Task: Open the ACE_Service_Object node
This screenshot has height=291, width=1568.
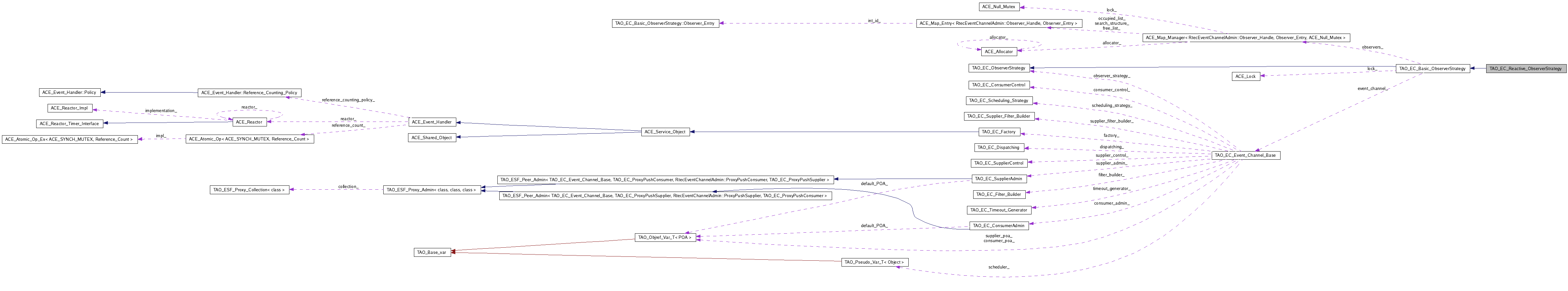Action: point(665,132)
